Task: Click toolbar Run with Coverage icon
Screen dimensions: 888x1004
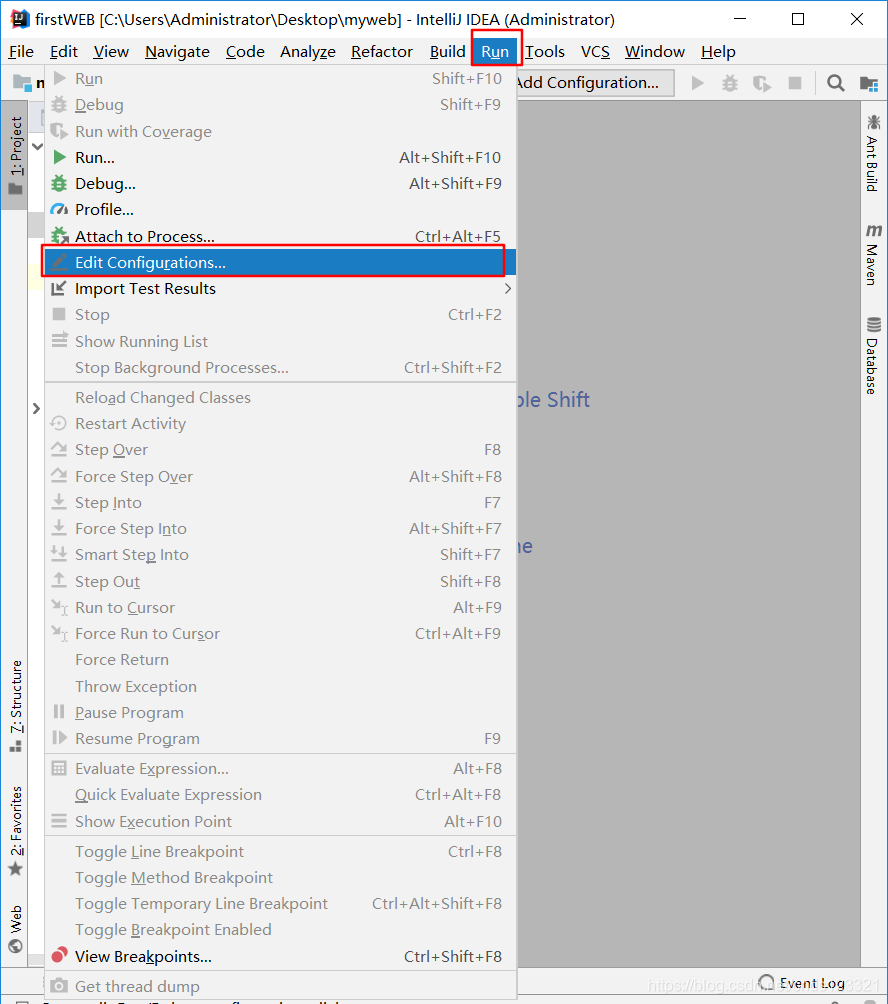Action: coord(762,83)
